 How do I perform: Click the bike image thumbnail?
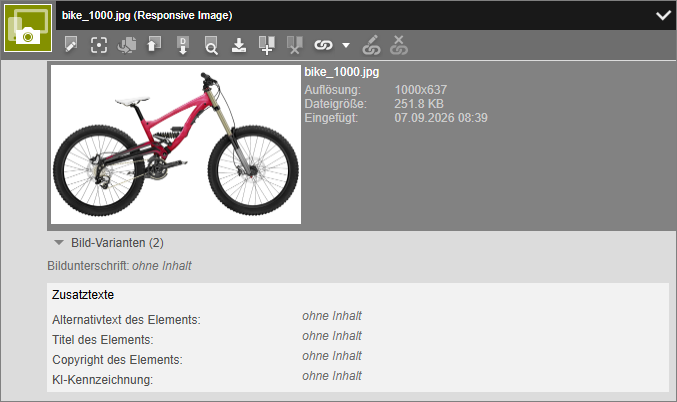click(176, 144)
